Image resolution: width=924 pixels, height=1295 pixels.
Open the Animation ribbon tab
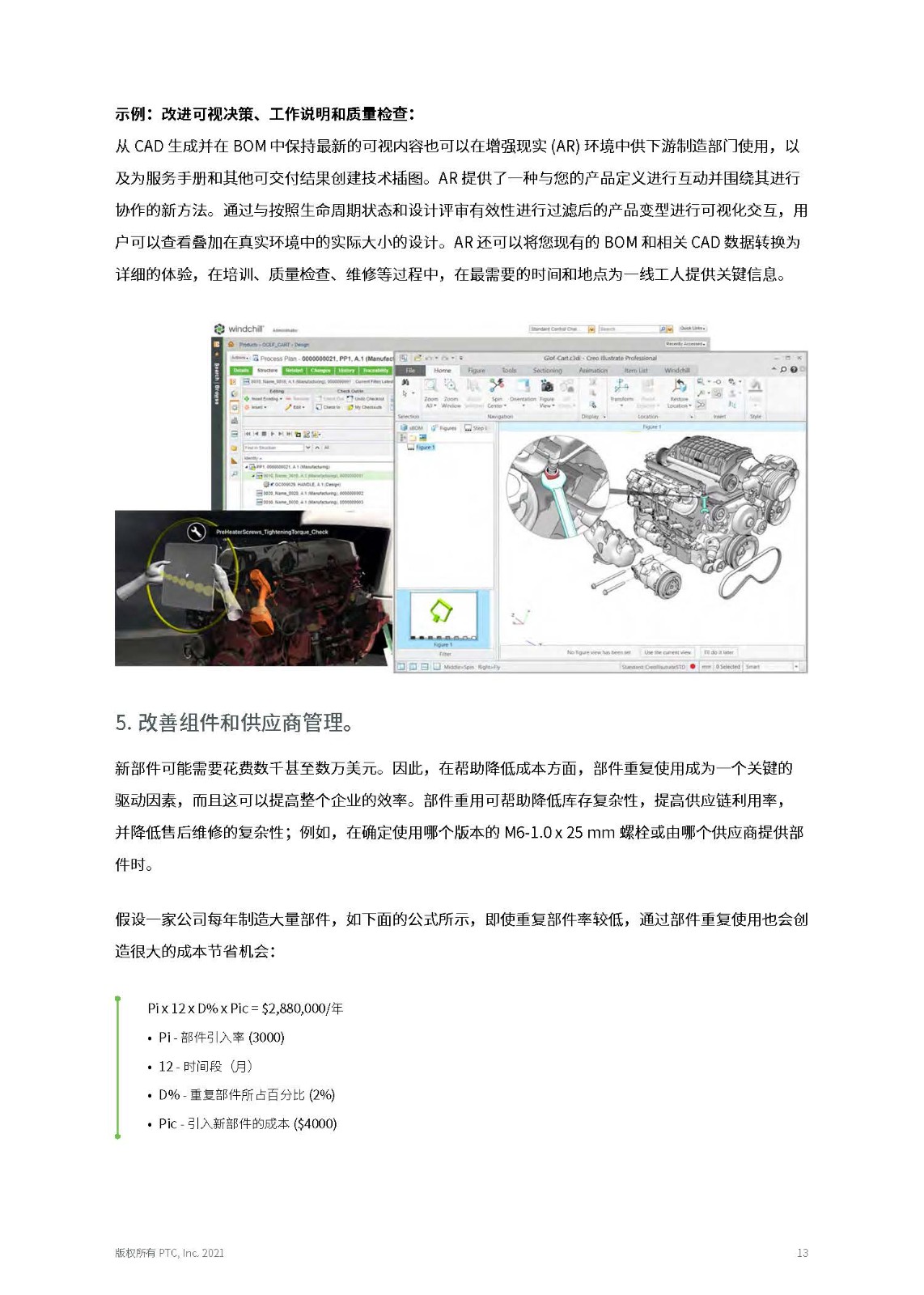tap(592, 371)
